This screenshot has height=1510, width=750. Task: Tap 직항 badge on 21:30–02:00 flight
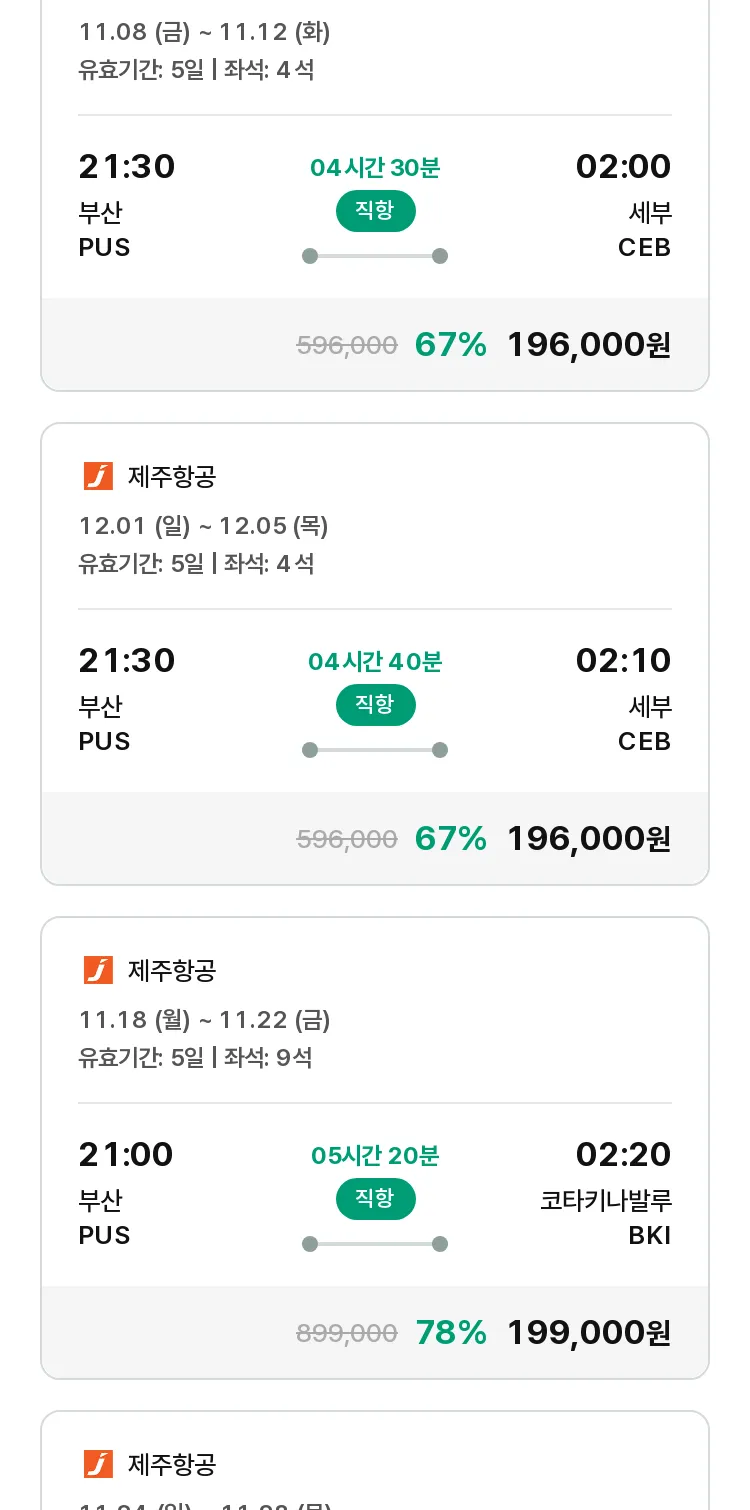click(x=375, y=211)
